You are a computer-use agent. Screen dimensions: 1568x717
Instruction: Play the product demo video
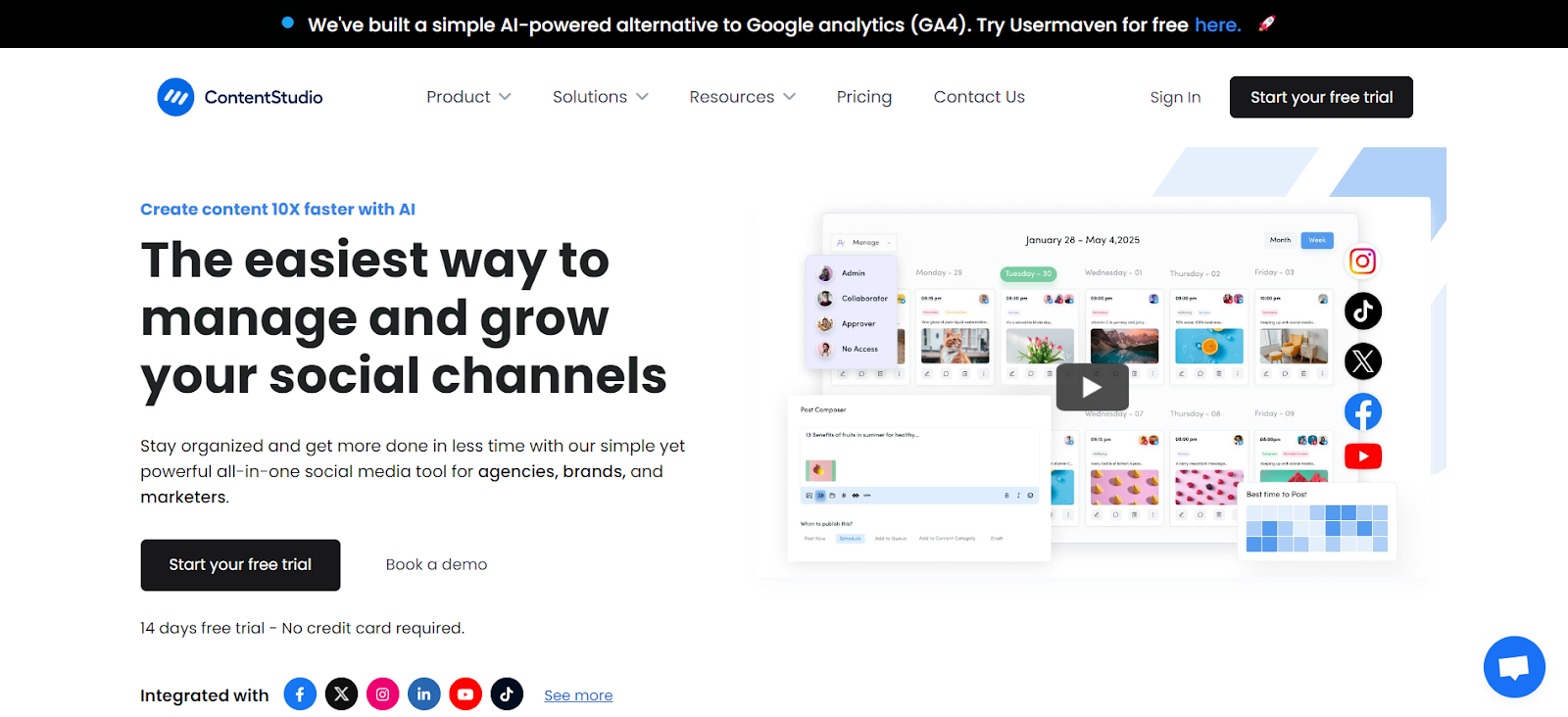click(1092, 388)
